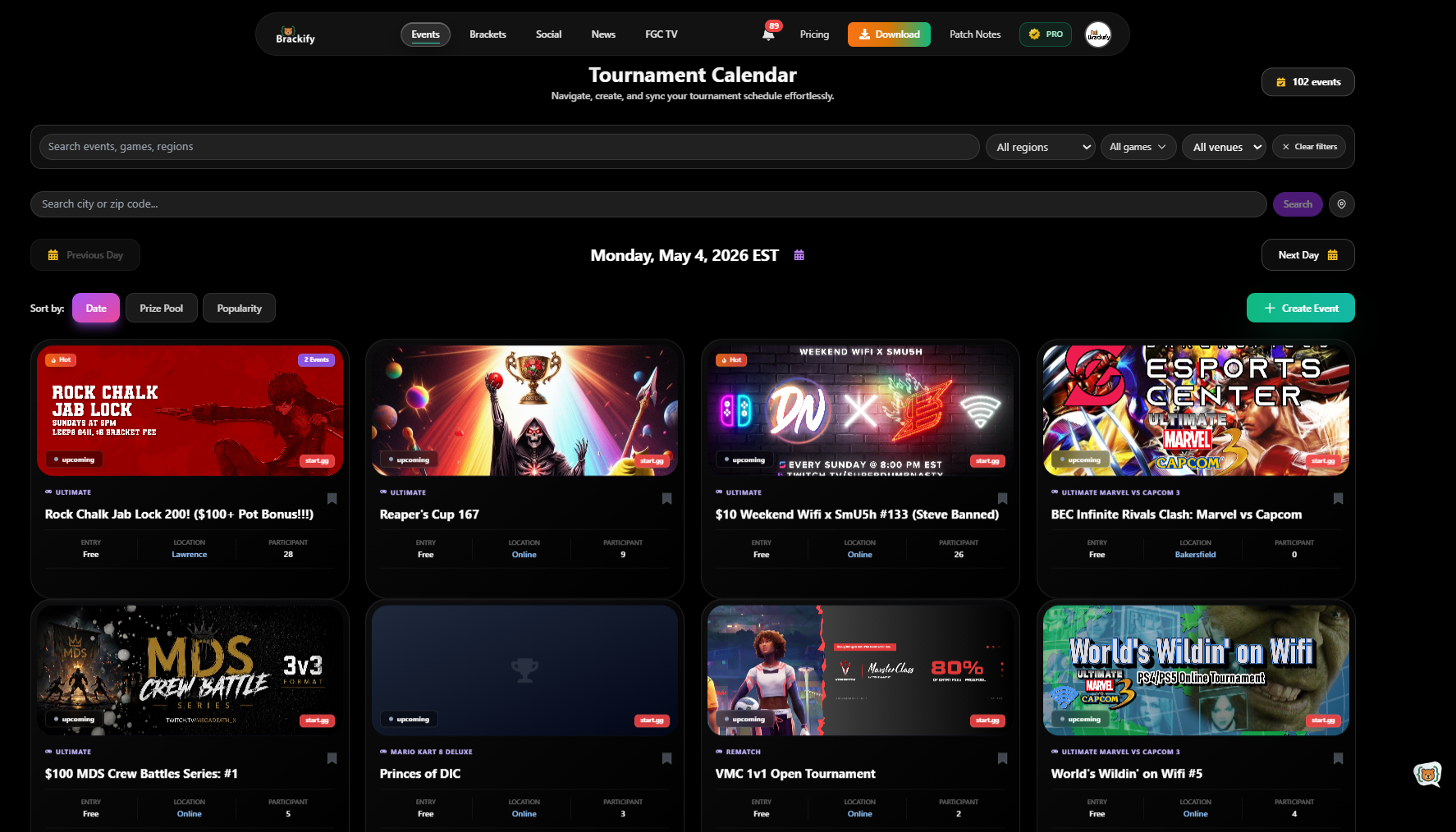This screenshot has height=832, width=1456.
Task: Click the Lawrence location link
Action: pyautogui.click(x=190, y=555)
